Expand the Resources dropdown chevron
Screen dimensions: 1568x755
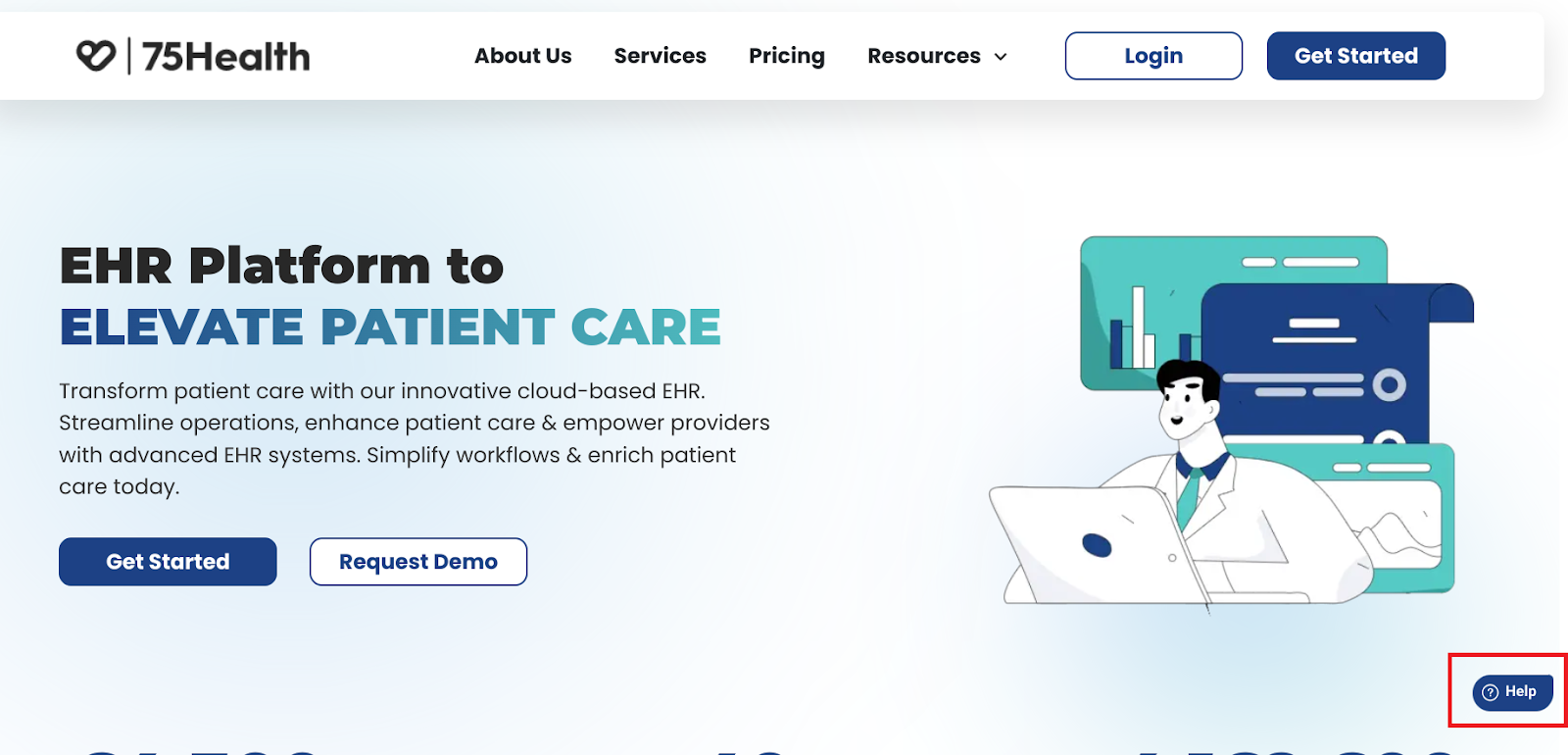coord(1001,57)
